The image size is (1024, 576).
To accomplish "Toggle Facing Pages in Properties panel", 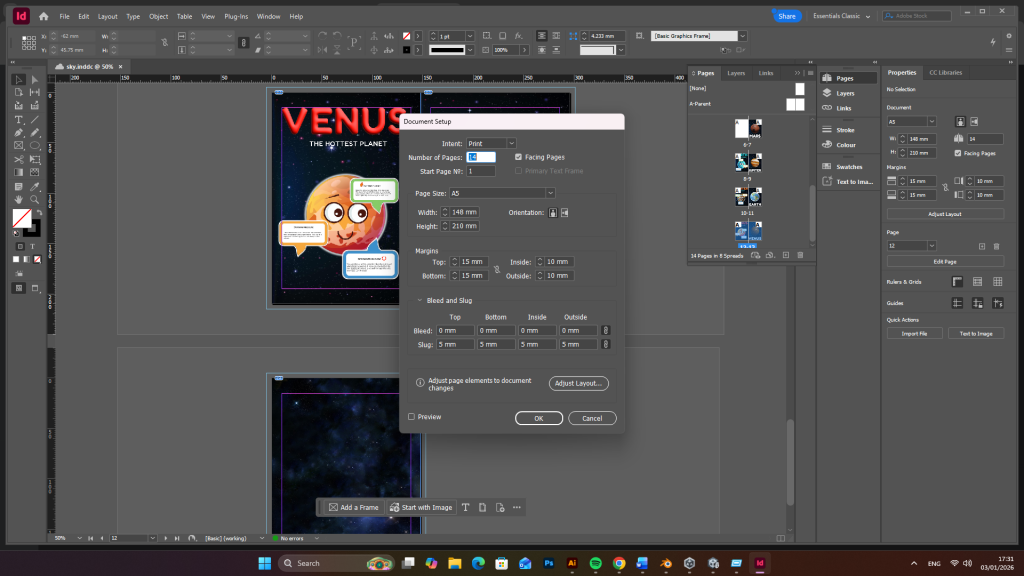I will pyautogui.click(x=958, y=153).
